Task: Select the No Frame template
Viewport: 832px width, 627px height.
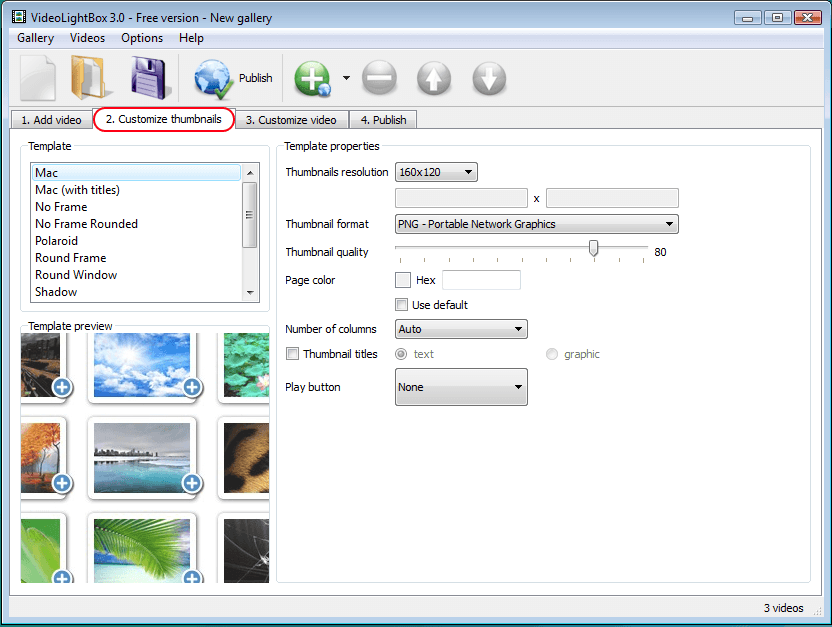Action: [137, 207]
